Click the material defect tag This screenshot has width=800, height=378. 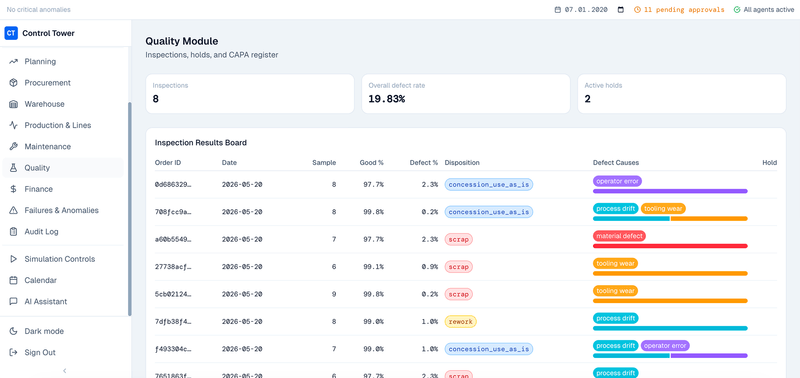pyautogui.click(x=619, y=236)
